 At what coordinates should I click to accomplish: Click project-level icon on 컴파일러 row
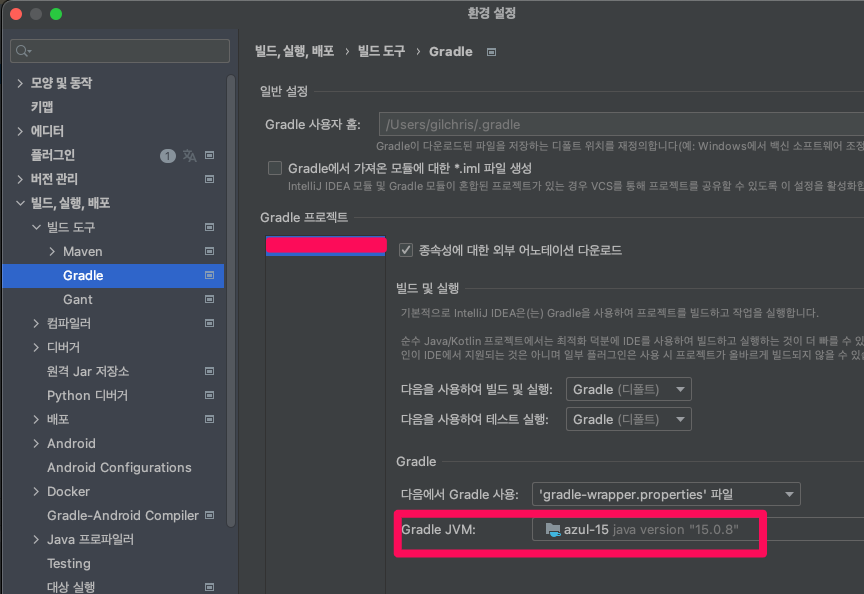point(209,323)
